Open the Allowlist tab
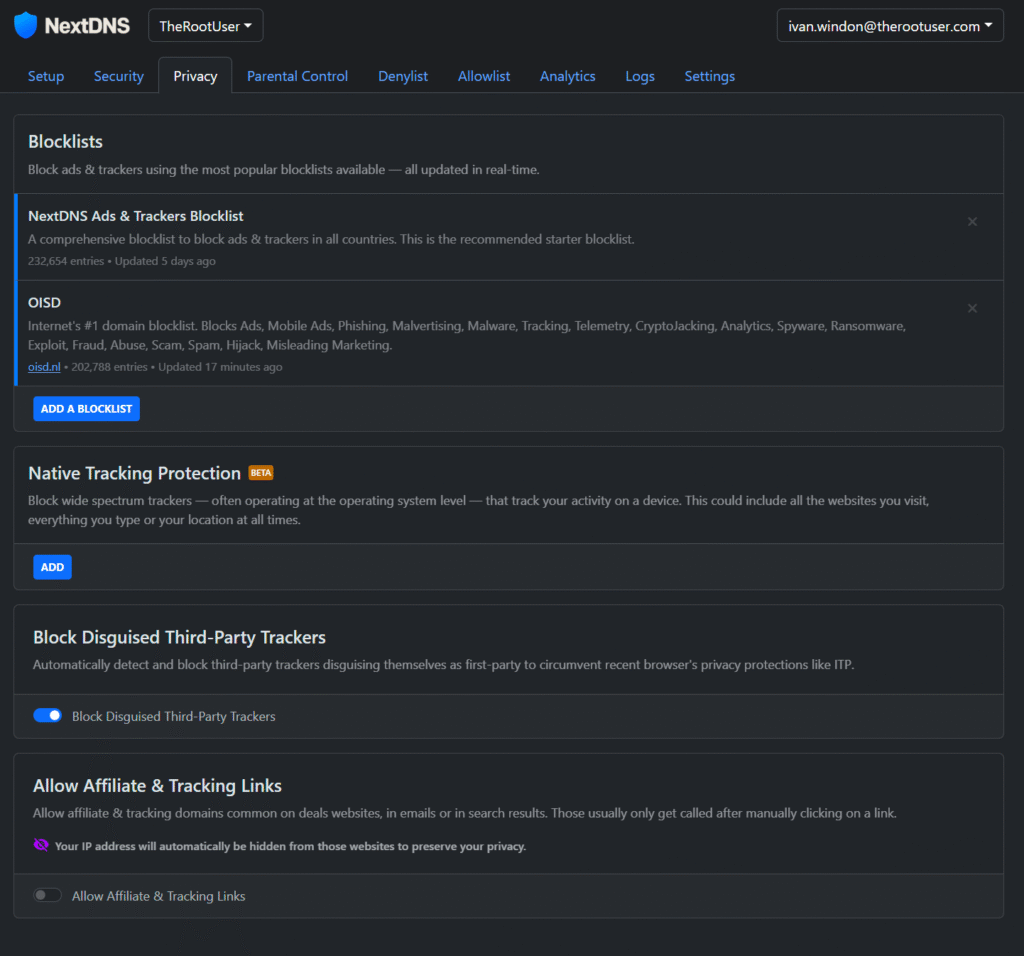Screen dimensions: 1024x956 [x=484, y=76]
